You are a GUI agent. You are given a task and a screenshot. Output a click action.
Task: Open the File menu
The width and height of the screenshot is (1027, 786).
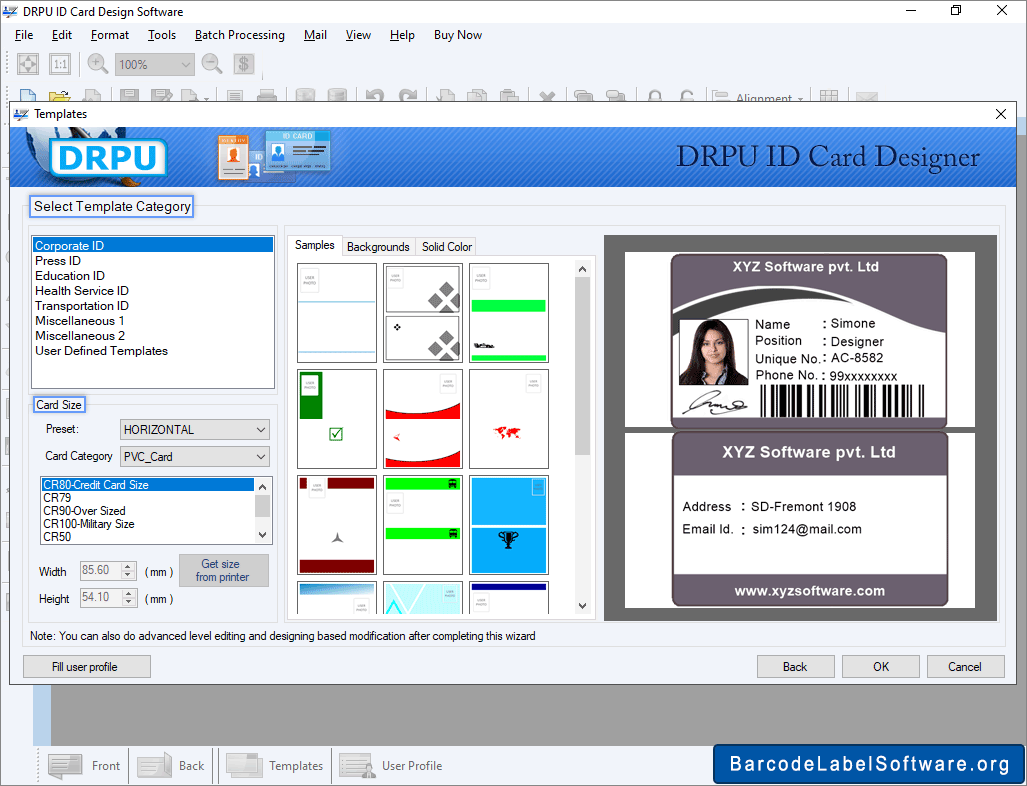point(24,35)
